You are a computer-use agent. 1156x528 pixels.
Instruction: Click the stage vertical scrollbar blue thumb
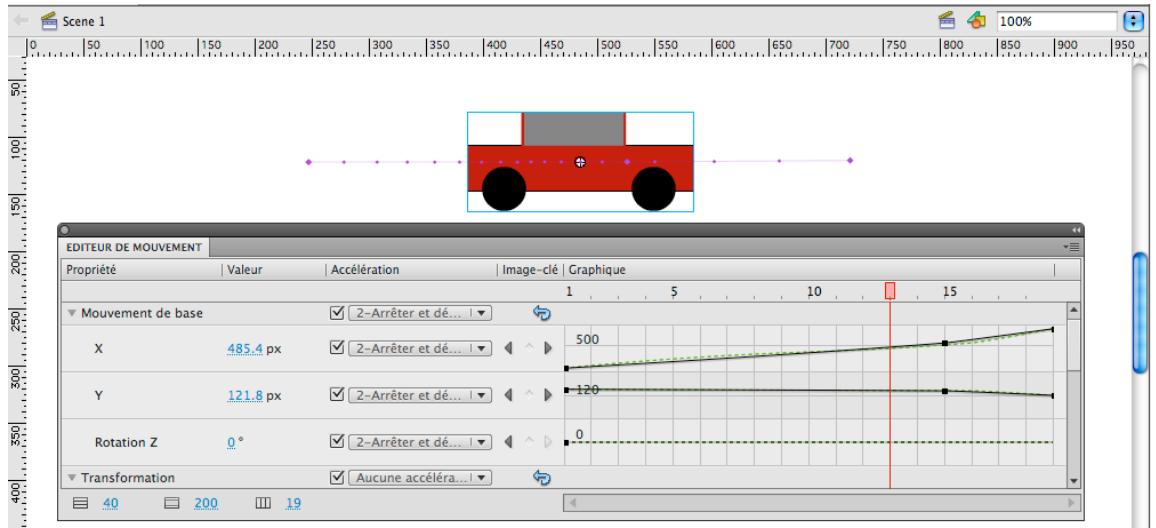pyautogui.click(x=1140, y=313)
